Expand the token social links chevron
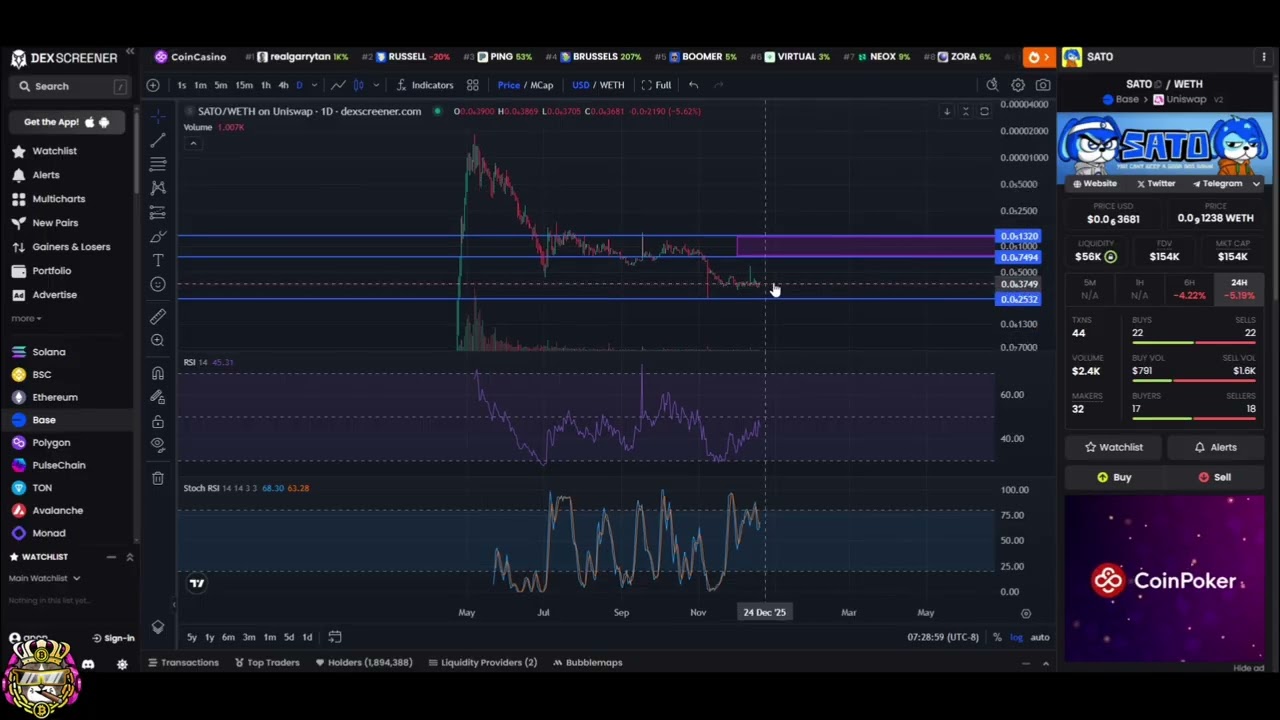 pyautogui.click(x=1256, y=184)
